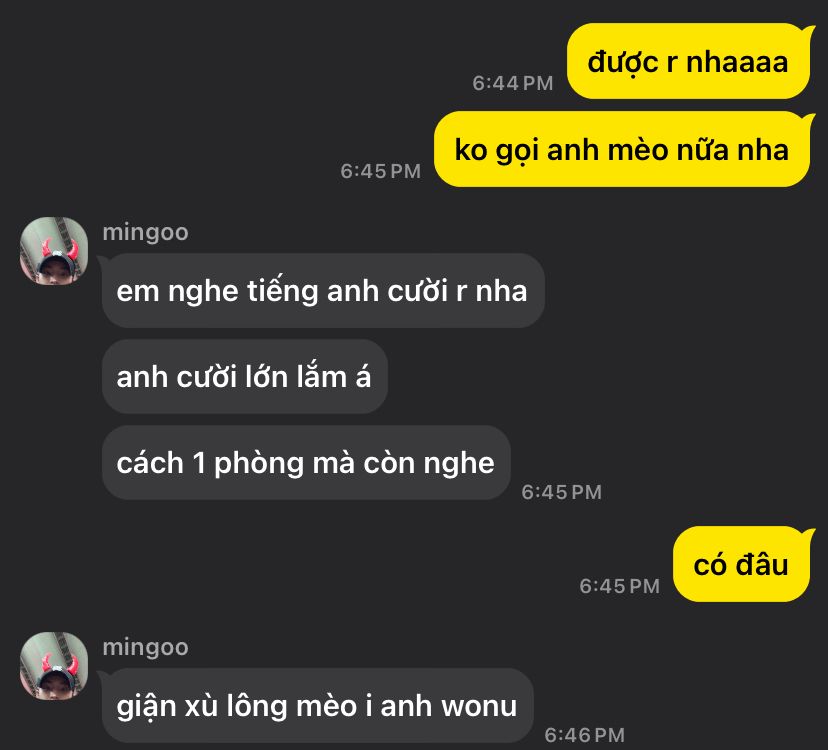
Task: Click the 6:46 PM timestamp
Action: click(585, 735)
